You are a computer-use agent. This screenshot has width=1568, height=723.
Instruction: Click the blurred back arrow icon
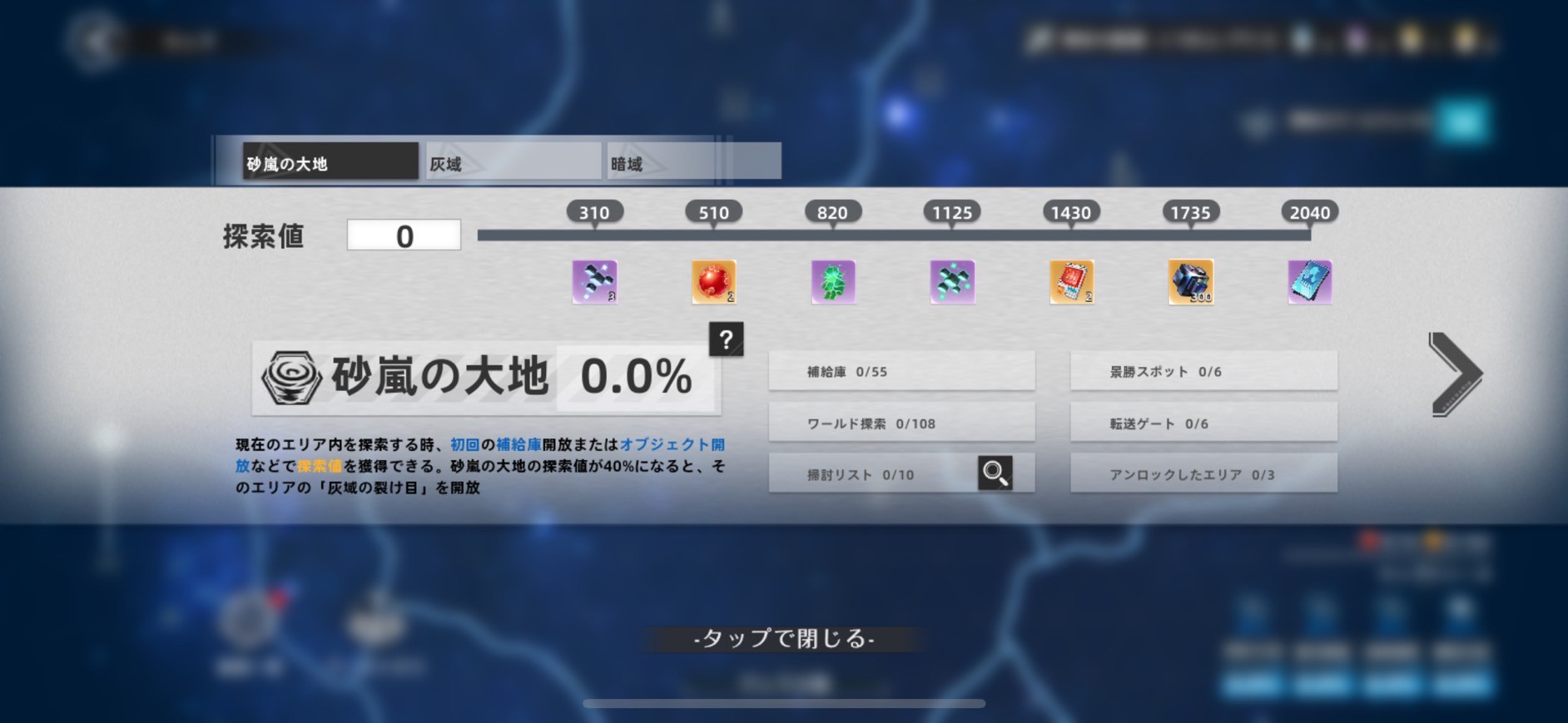click(94, 41)
